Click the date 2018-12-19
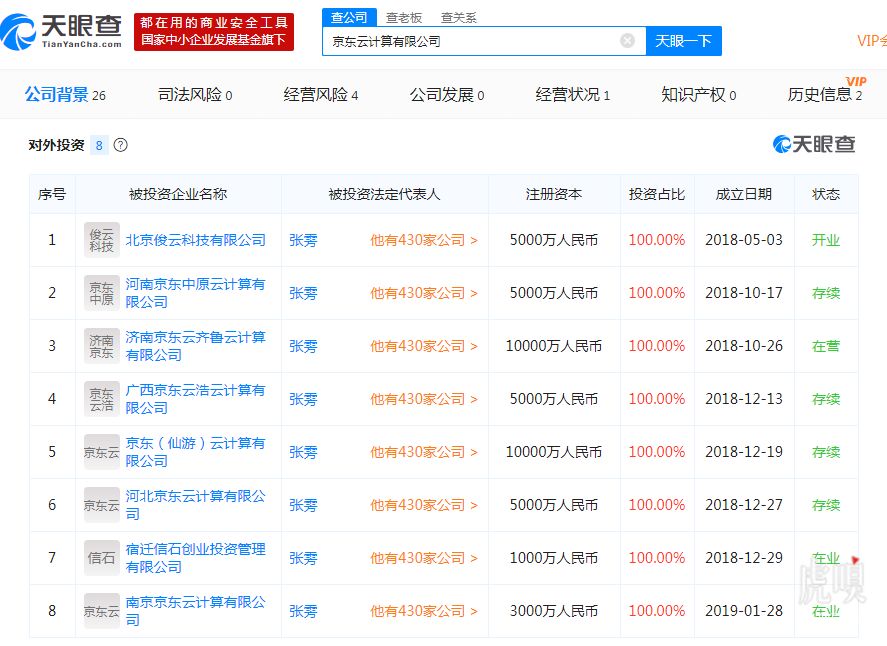This screenshot has width=887, height=646. click(744, 452)
